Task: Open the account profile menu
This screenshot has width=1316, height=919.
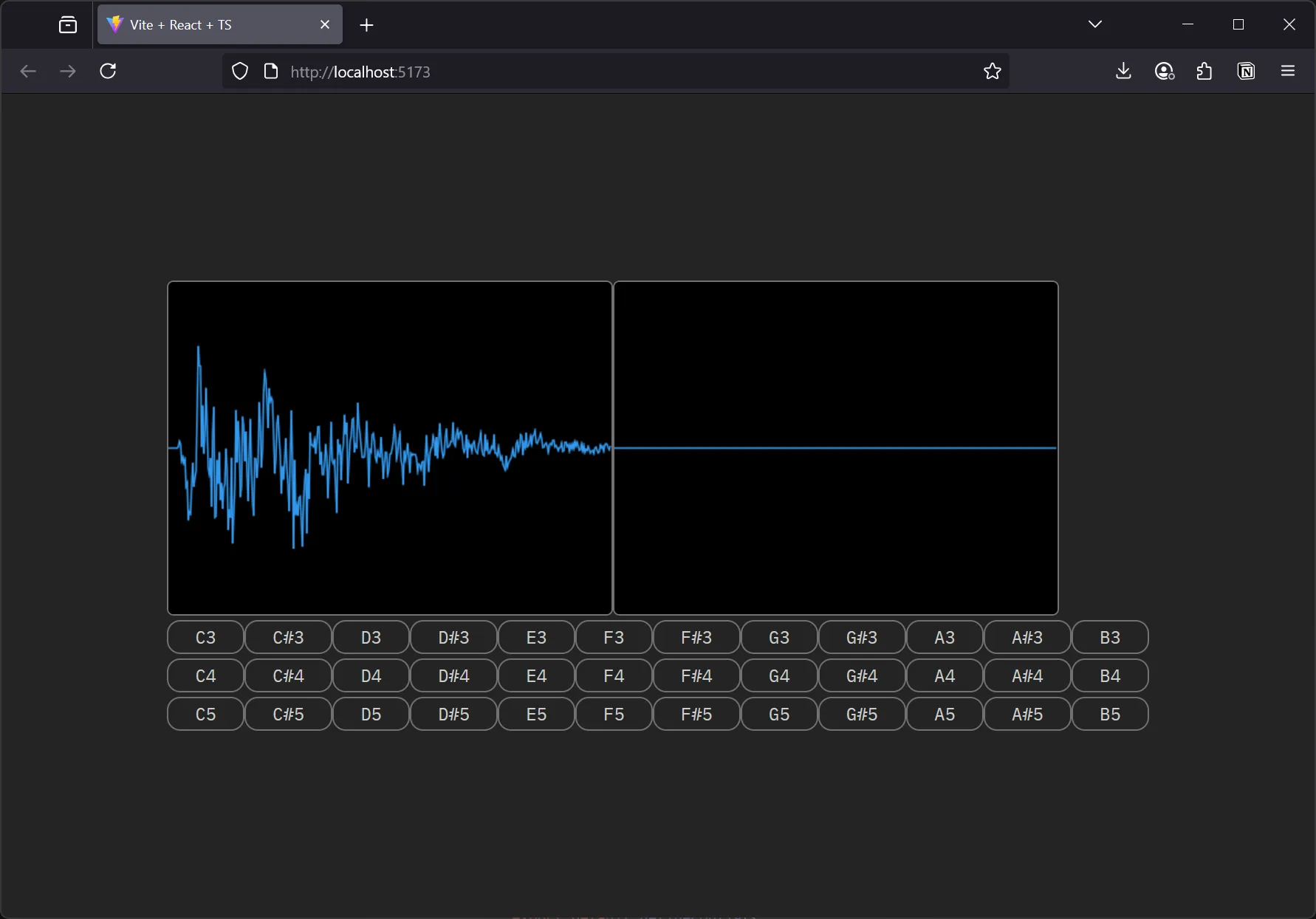Action: tap(1165, 71)
